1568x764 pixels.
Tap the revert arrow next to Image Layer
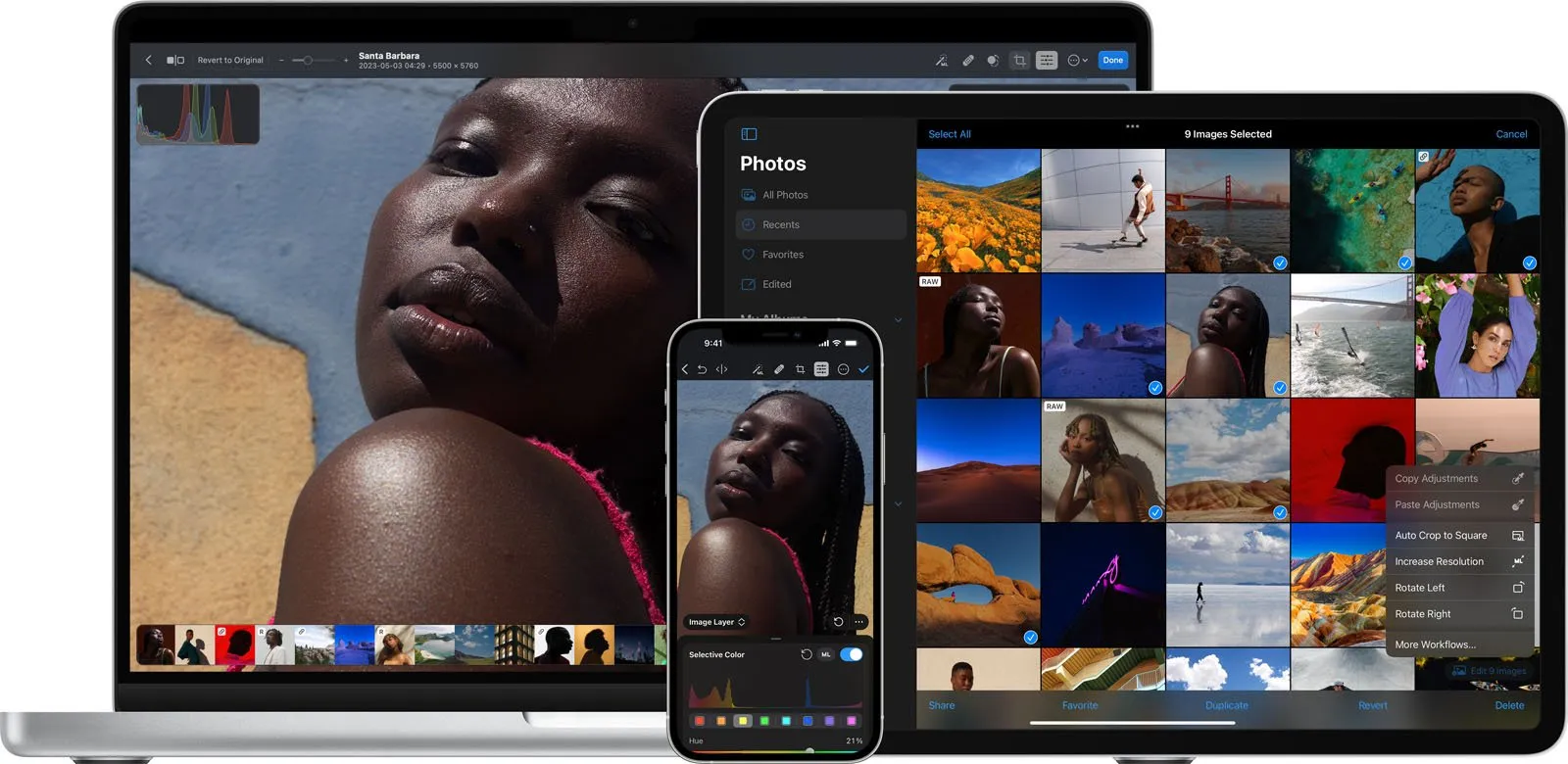(838, 622)
